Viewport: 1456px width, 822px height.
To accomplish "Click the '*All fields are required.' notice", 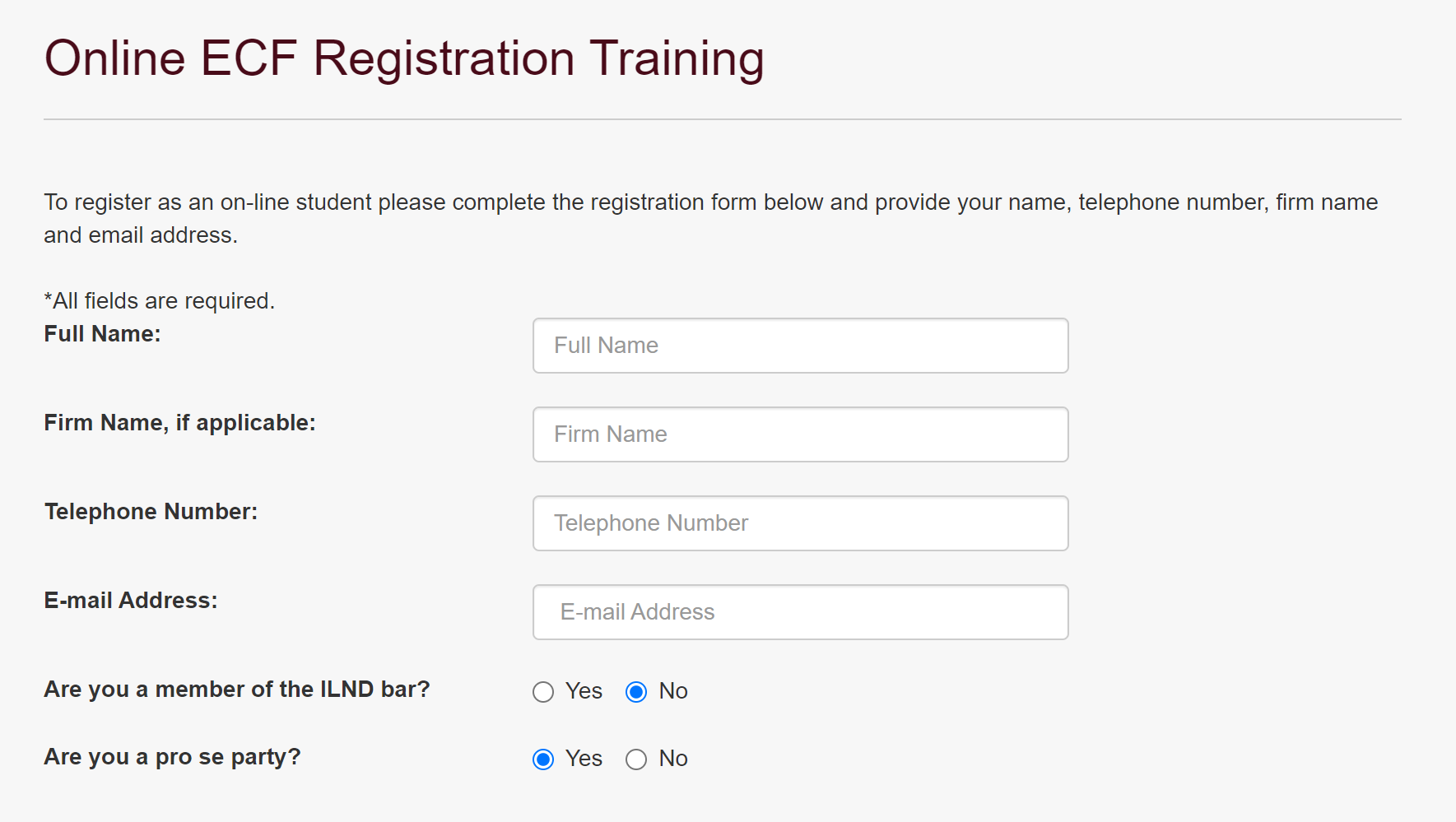I will click(x=159, y=301).
